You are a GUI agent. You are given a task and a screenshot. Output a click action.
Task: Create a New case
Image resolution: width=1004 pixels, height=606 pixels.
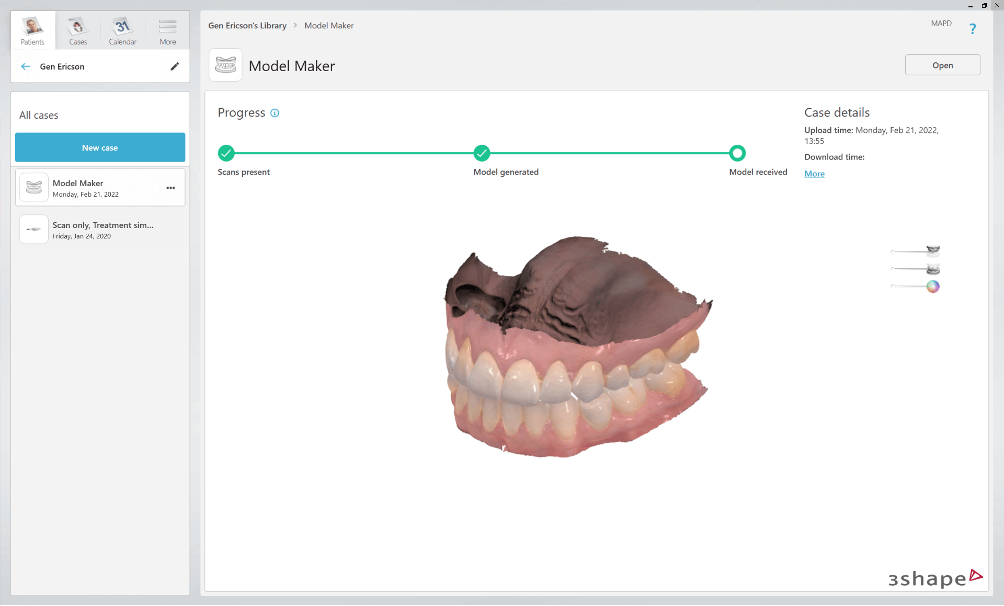tap(100, 147)
